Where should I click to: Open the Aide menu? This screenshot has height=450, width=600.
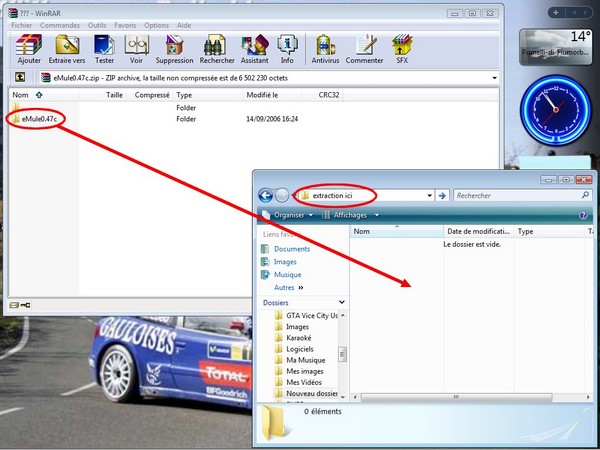point(184,25)
